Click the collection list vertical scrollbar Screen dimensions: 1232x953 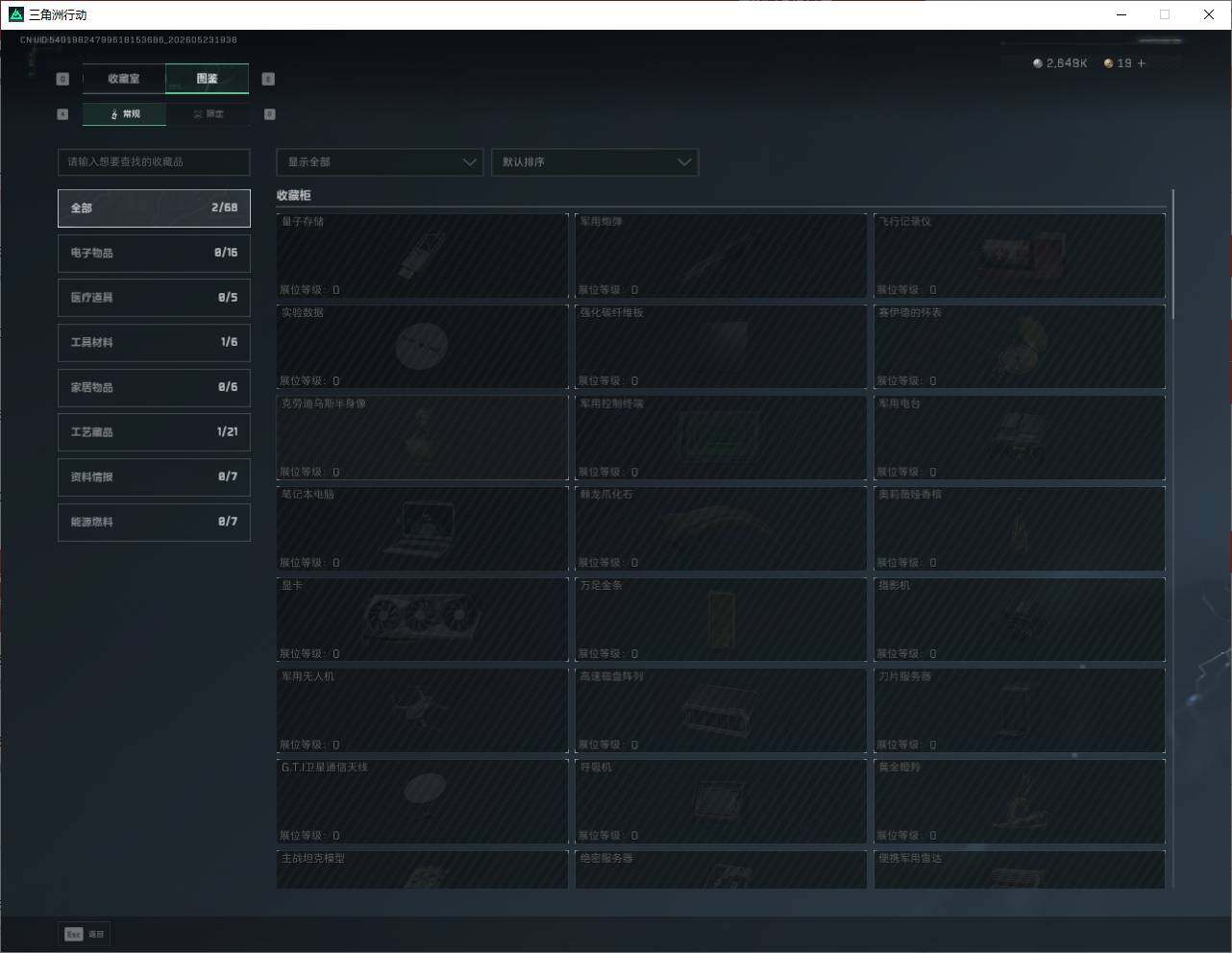[1172, 255]
